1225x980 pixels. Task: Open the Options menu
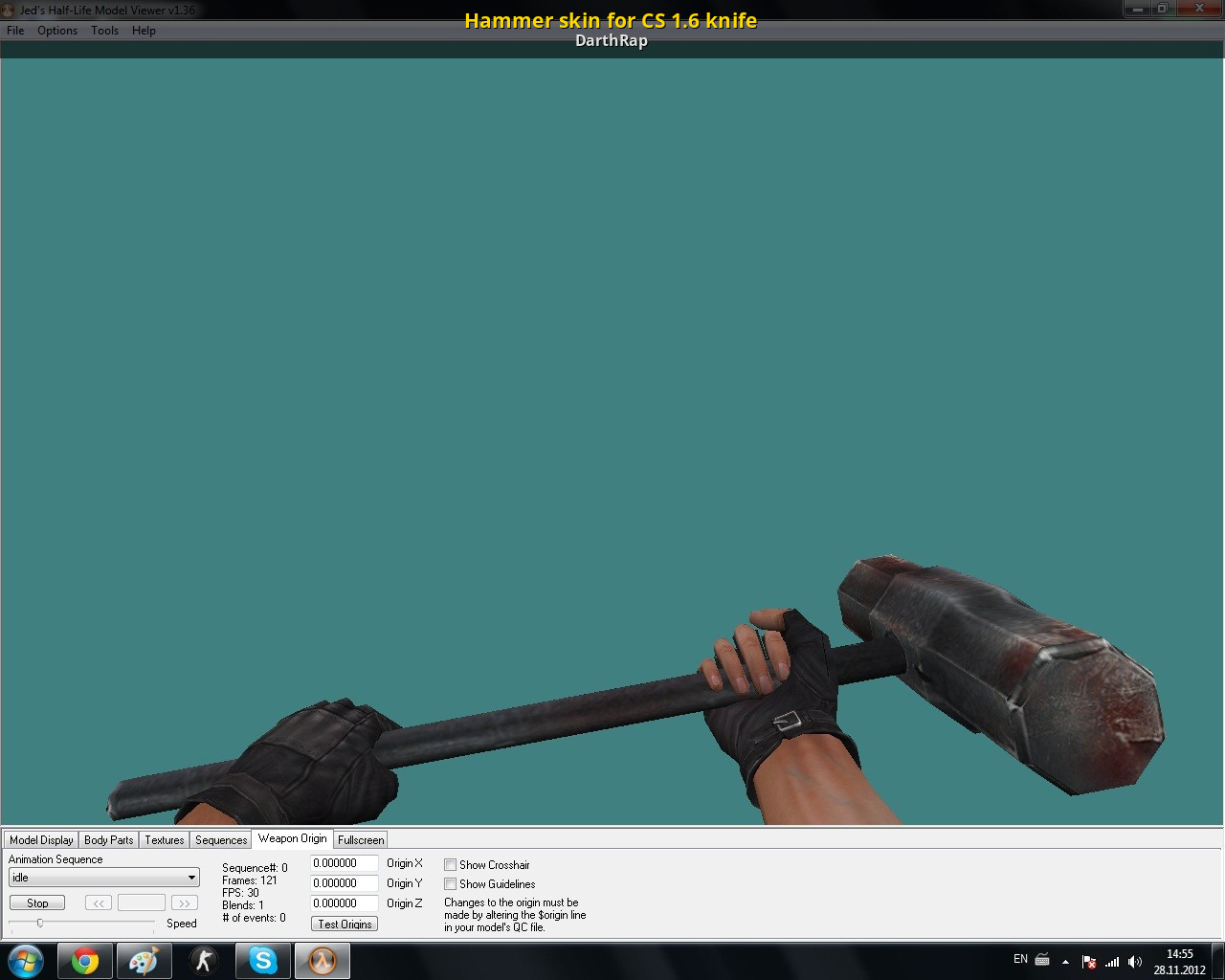tap(57, 31)
